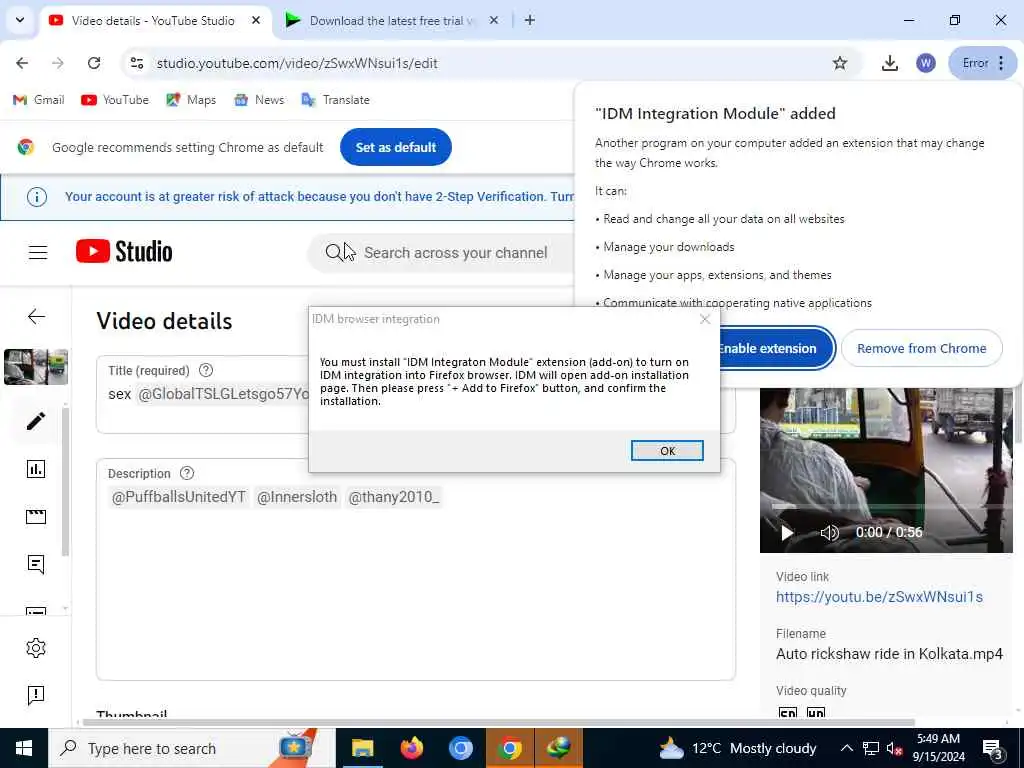This screenshot has width=1024, height=768.
Task: Click the 2-Step Verification warning info icon
Action: [x=37, y=197]
